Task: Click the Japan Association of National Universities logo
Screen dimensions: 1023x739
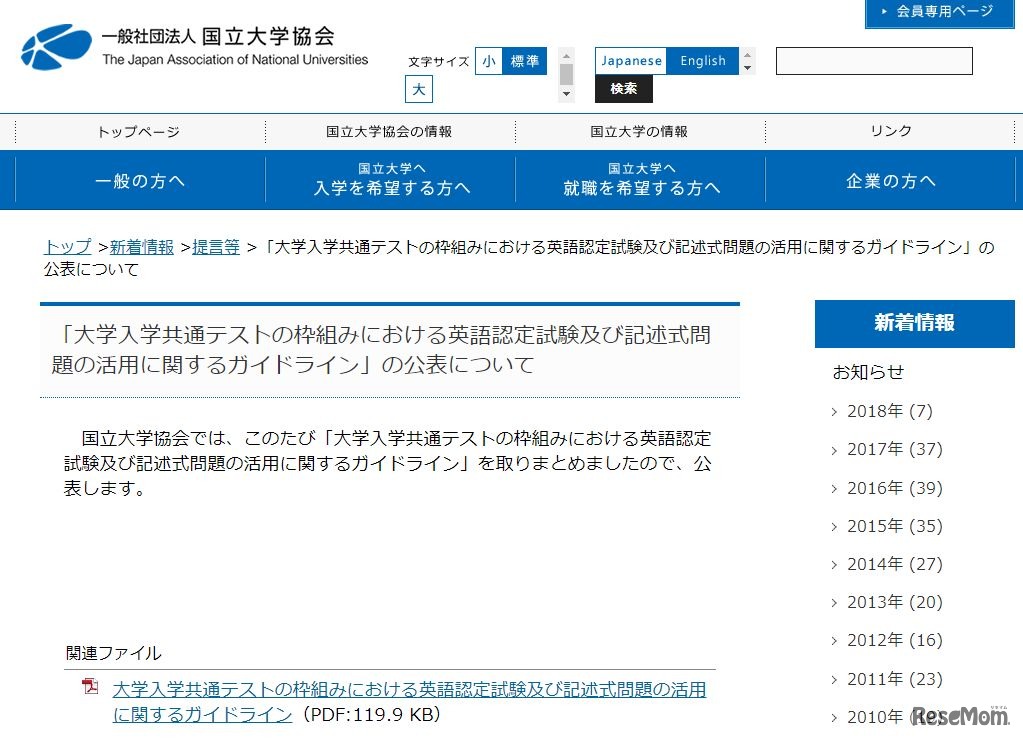Action: pyautogui.click(x=194, y=46)
